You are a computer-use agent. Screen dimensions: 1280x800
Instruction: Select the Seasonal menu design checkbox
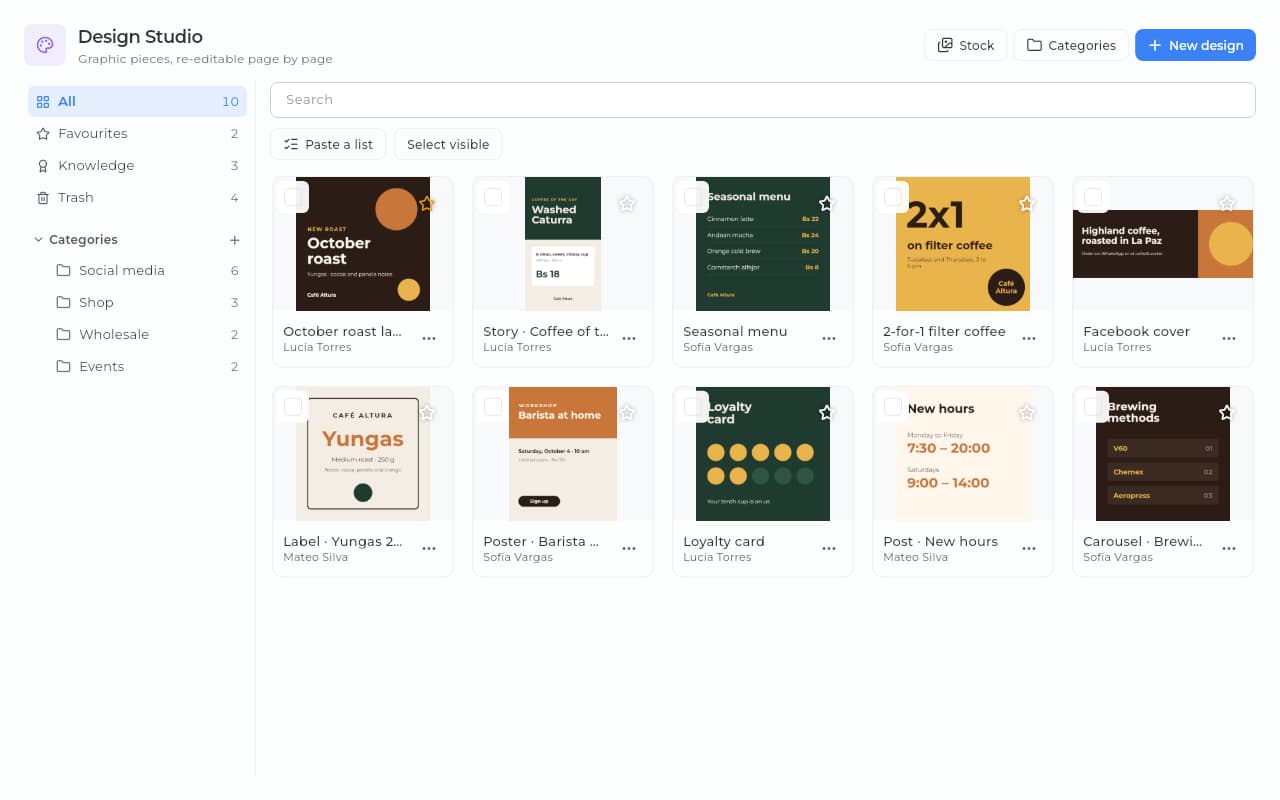pos(693,197)
